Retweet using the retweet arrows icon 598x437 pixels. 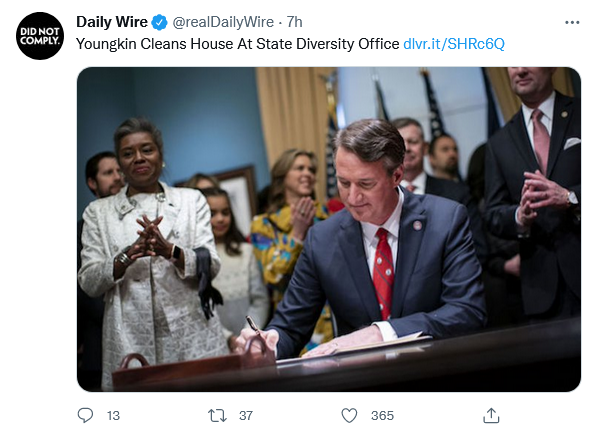click(217, 415)
